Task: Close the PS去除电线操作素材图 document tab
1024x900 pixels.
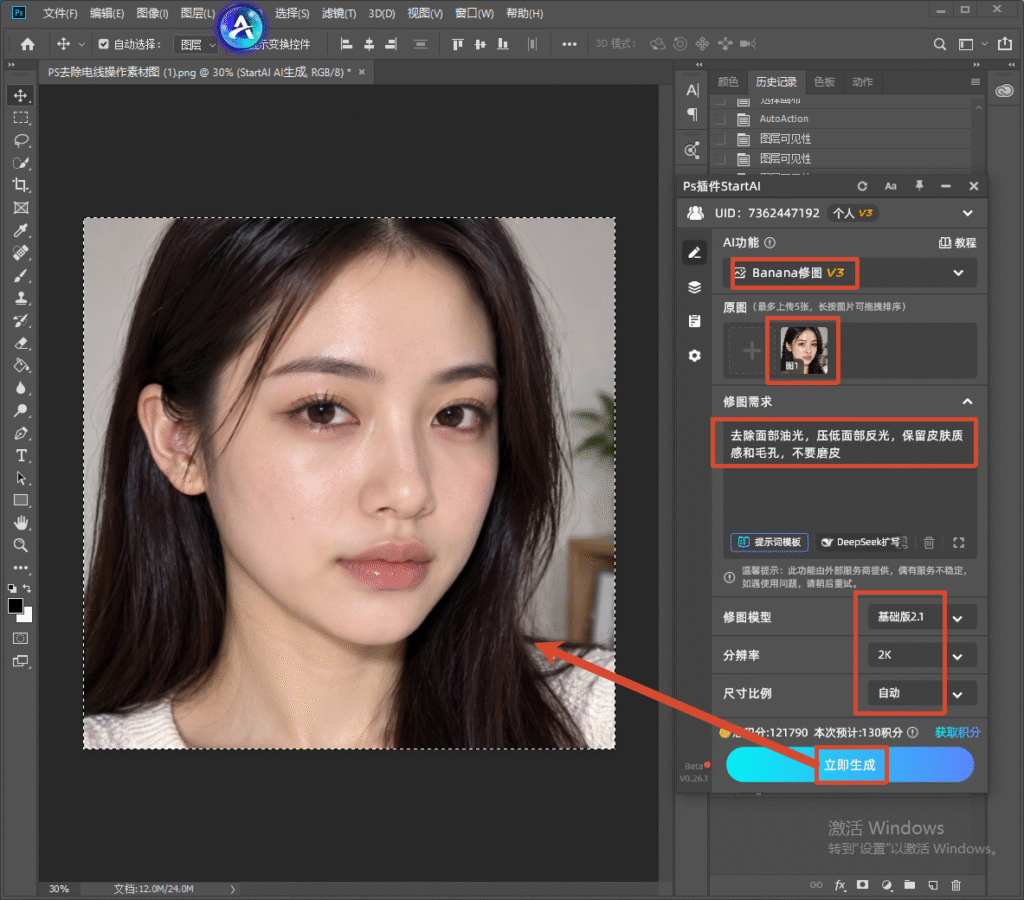Action: [x=361, y=72]
